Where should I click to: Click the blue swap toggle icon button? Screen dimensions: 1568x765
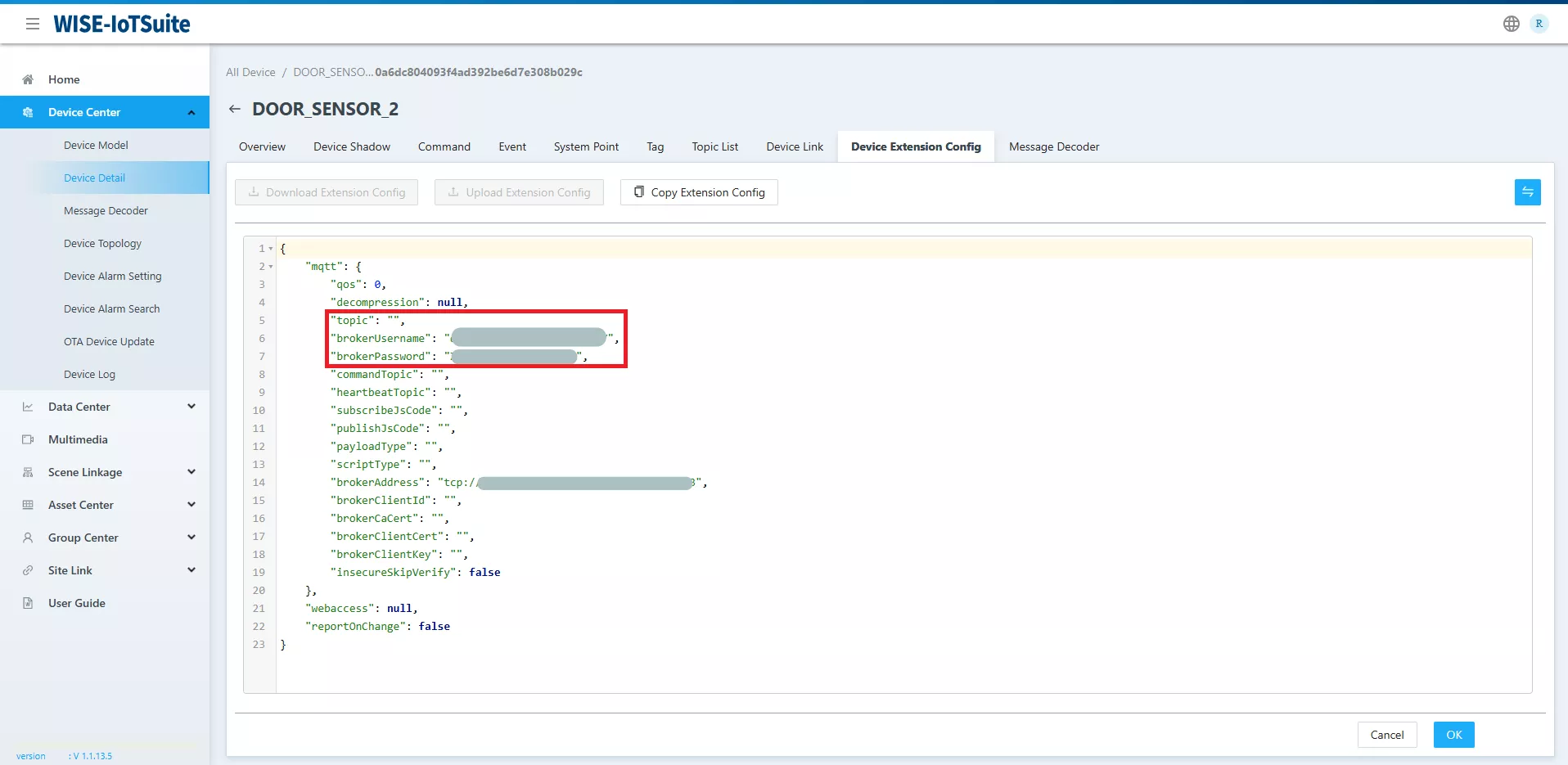1527,192
